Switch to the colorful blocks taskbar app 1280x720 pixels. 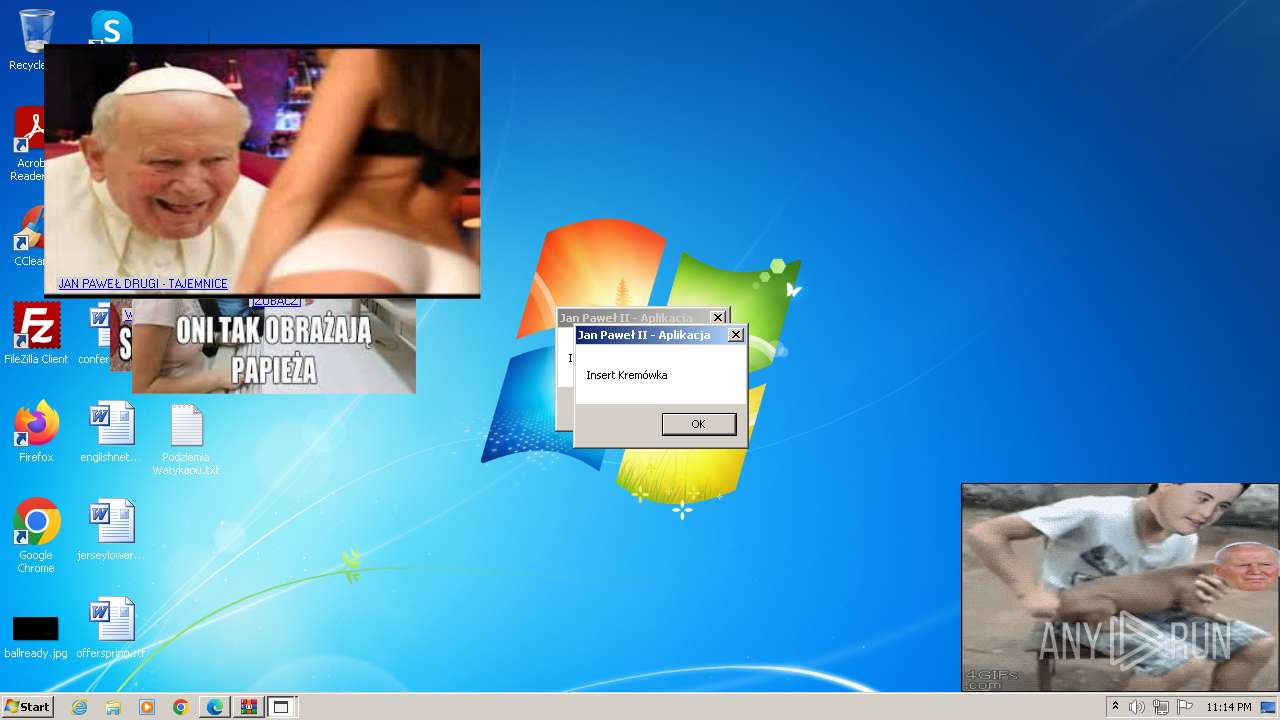tap(248, 707)
